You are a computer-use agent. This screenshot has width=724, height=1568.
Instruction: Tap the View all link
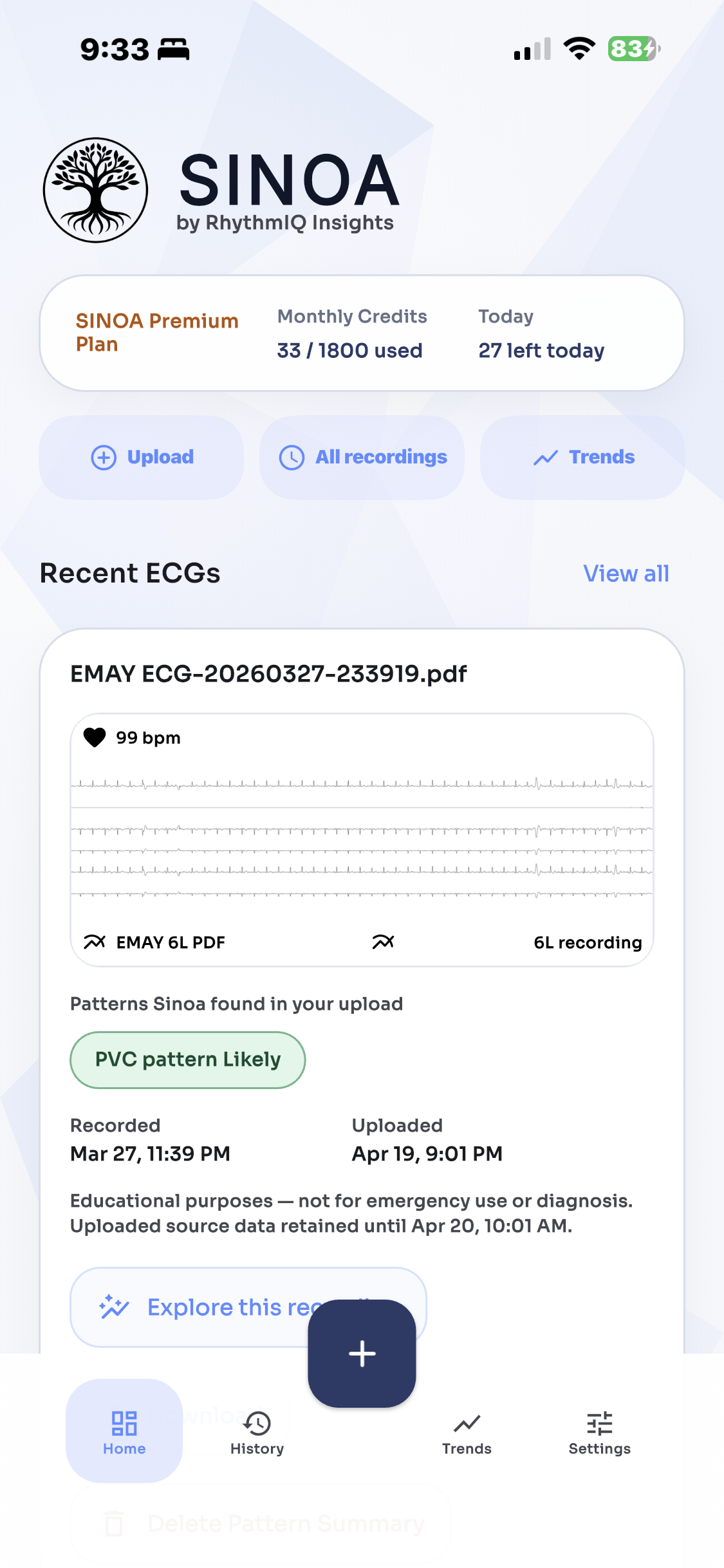coord(626,573)
